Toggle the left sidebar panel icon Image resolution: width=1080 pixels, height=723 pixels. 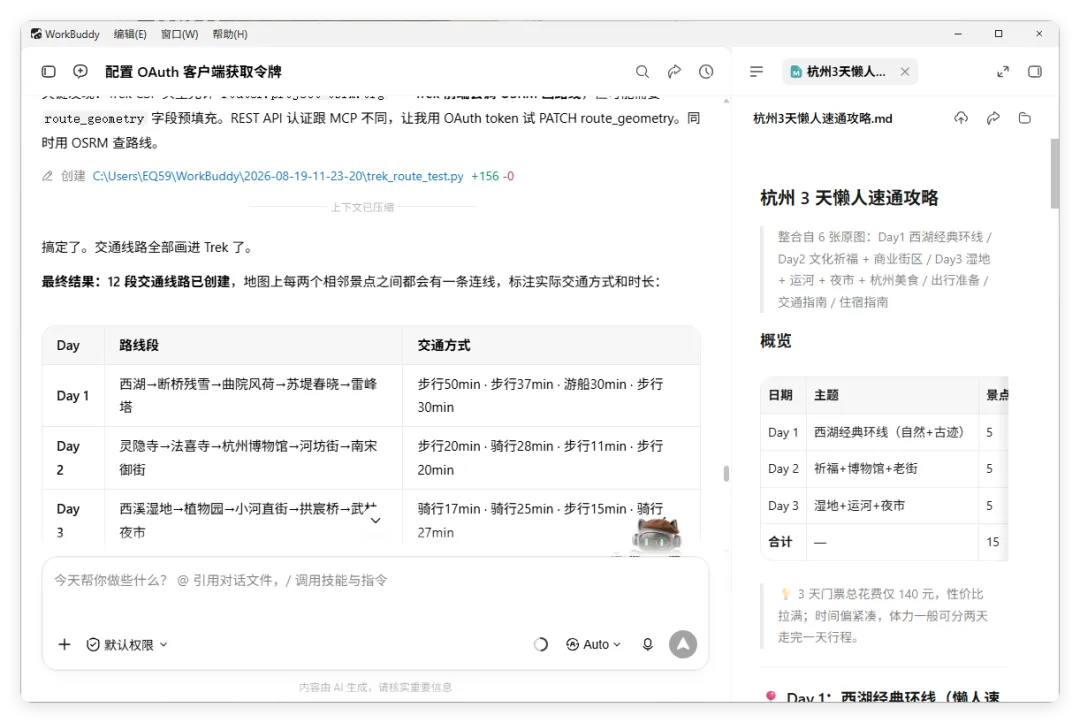coord(48,72)
